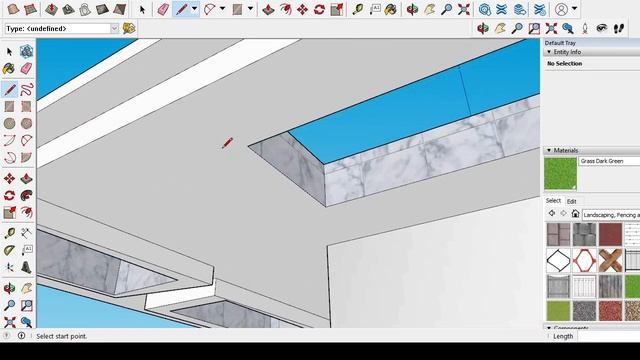Pick the red brick material thumbnail
Viewport: 640px width, 360px height.
611,234
